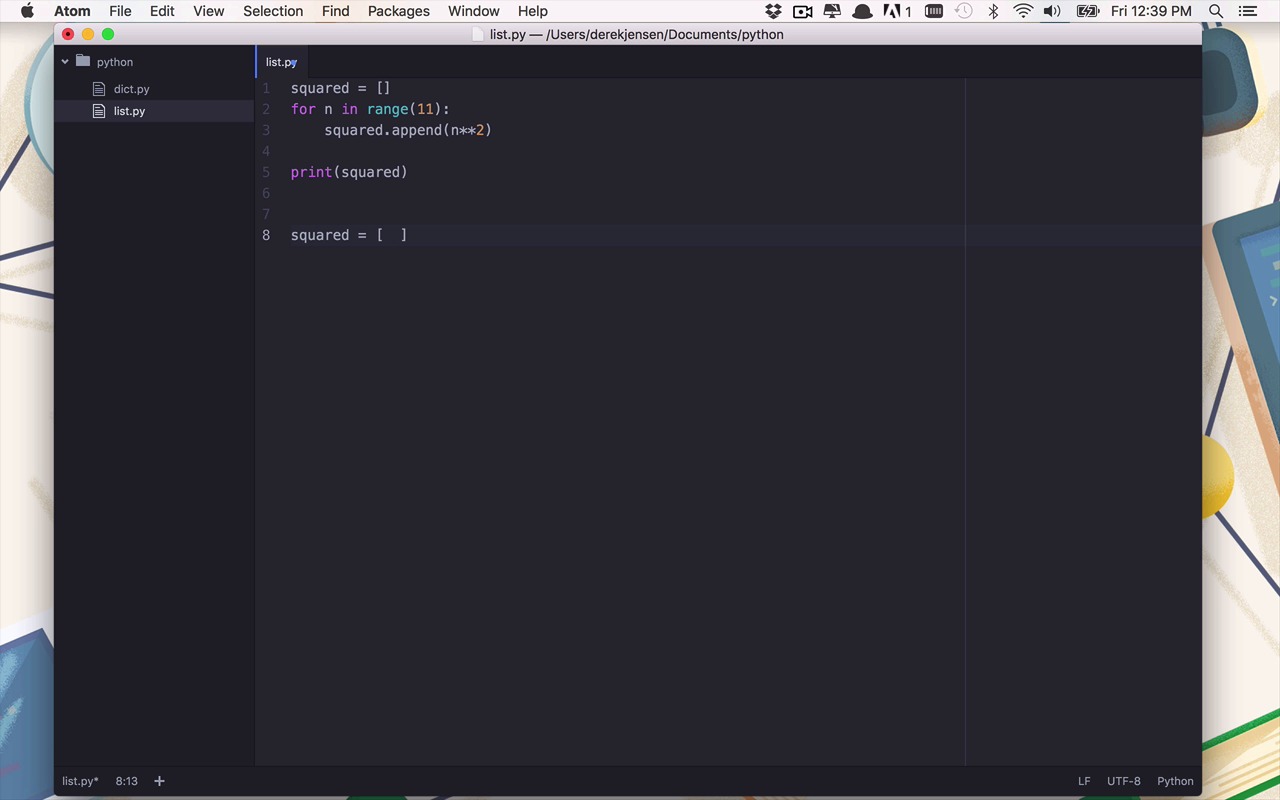Open Bluetooth menu
This screenshot has height=800, width=1280.
pos(993,11)
